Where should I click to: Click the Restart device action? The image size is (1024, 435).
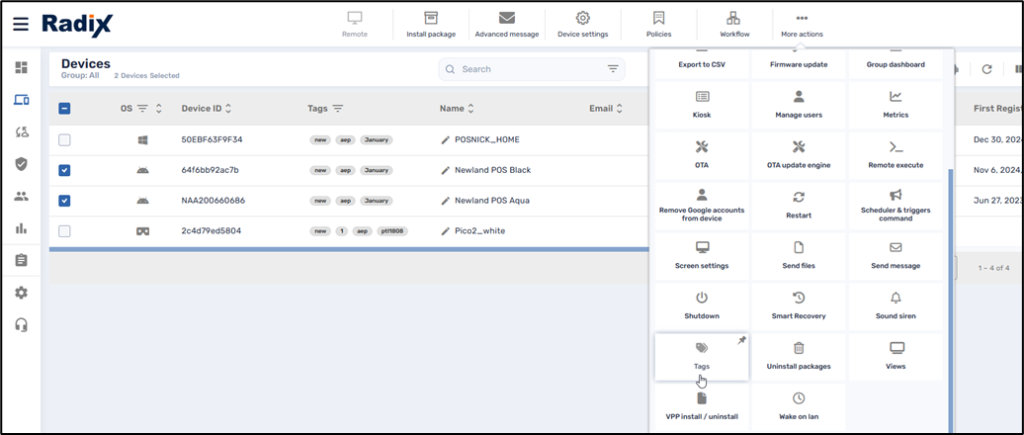pyautogui.click(x=798, y=204)
